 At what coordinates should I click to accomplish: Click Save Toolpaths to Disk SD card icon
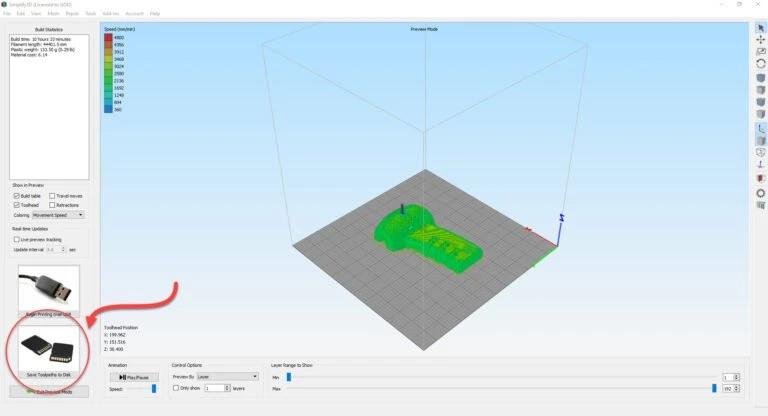coord(49,347)
